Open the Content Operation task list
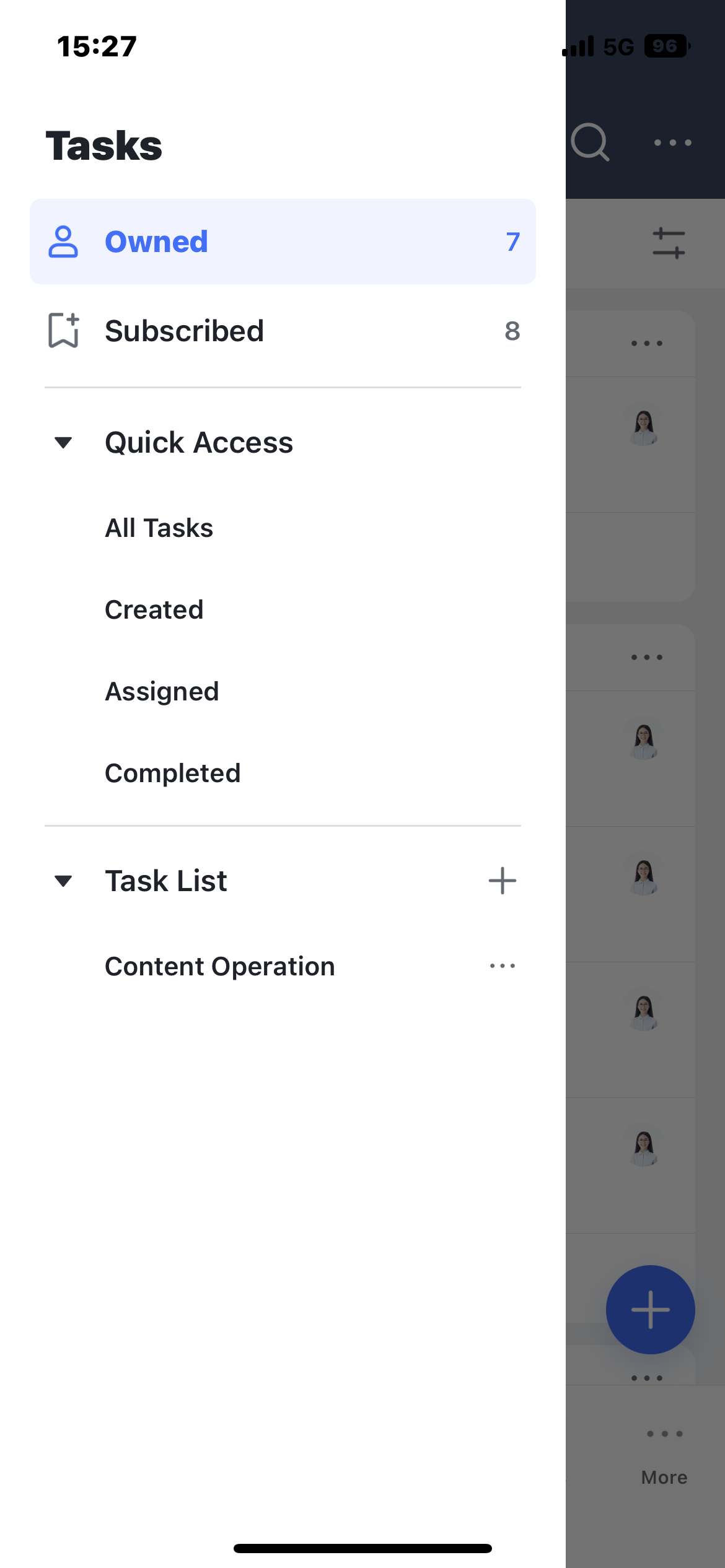725x1568 pixels. tap(219, 966)
